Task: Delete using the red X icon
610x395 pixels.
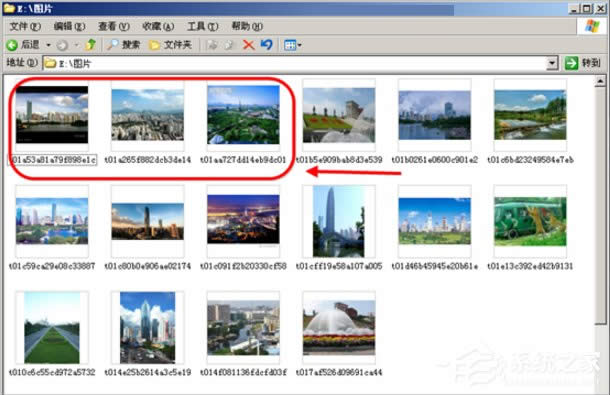Action: click(x=249, y=45)
